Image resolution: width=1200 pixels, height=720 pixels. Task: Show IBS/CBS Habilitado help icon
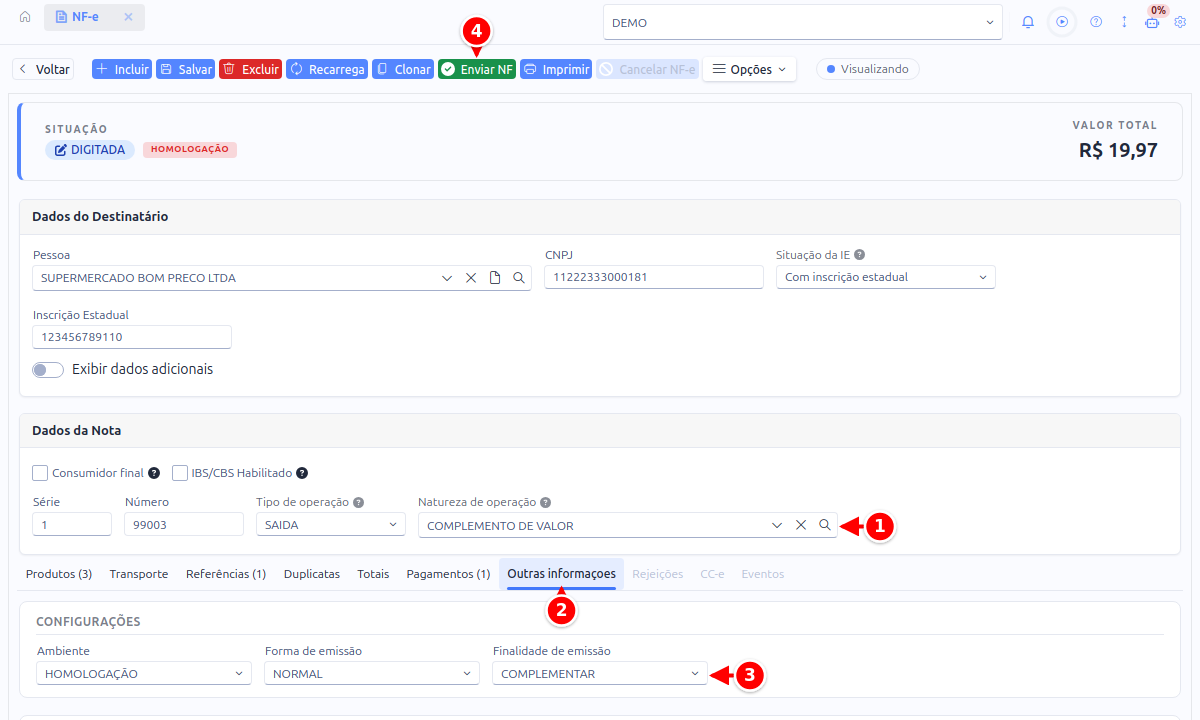[302, 473]
